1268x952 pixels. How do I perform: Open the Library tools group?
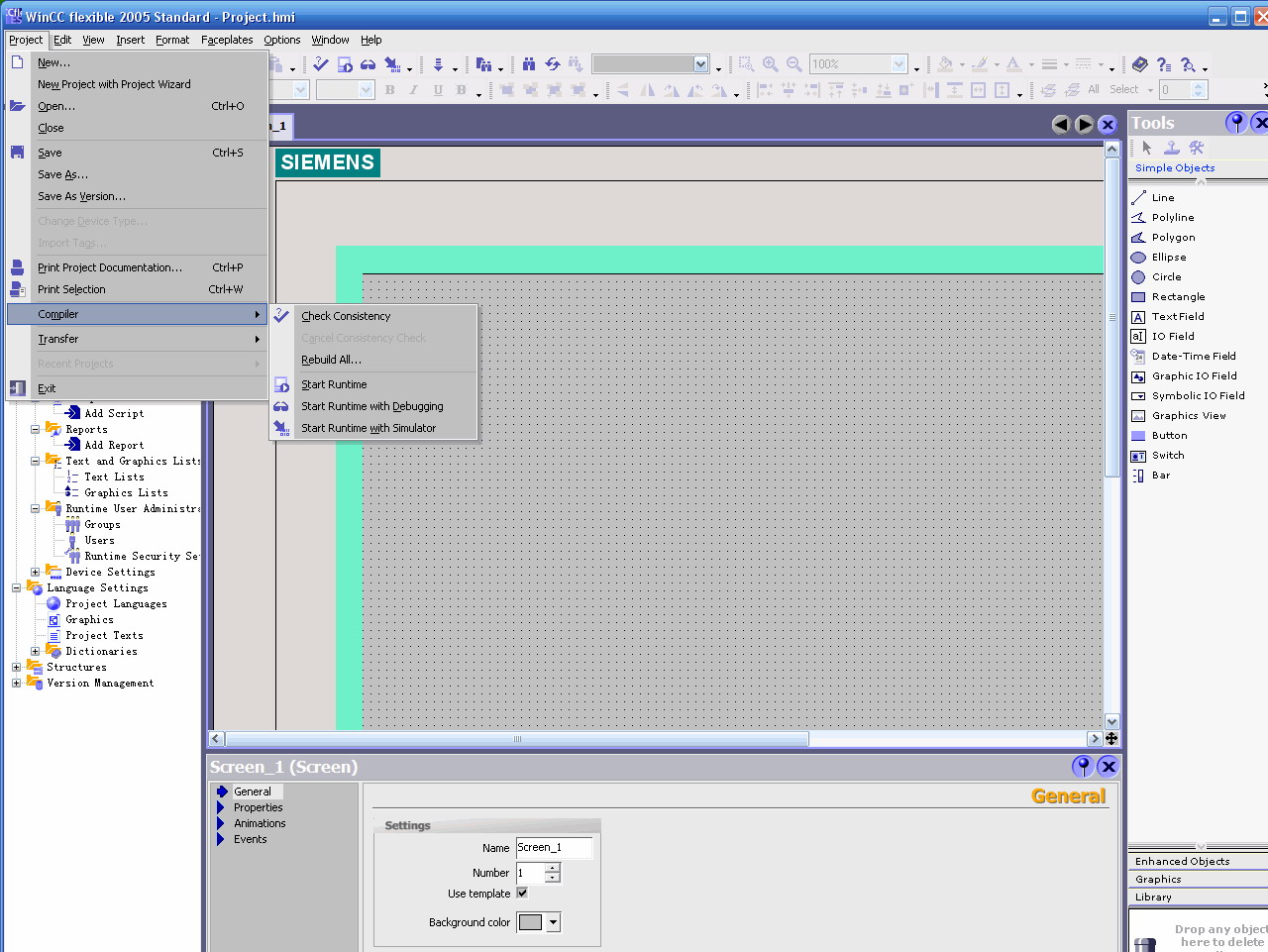pyautogui.click(x=1198, y=897)
